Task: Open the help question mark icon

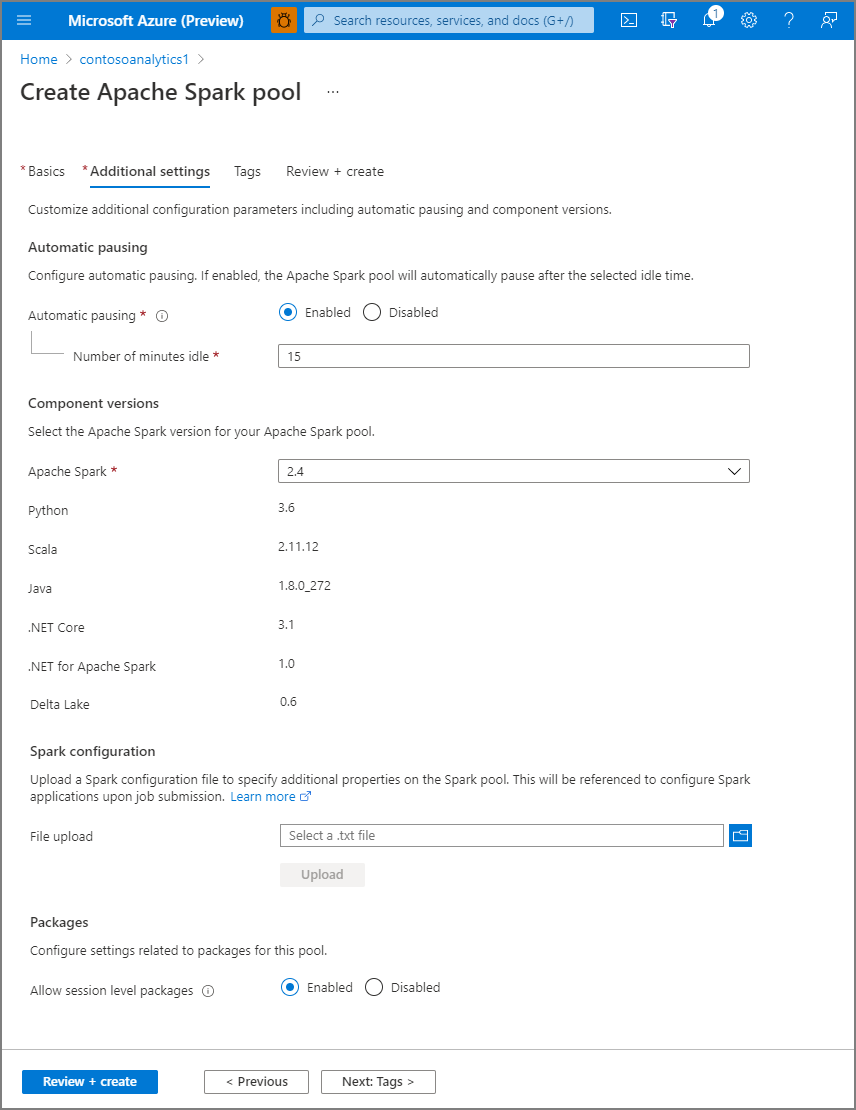Action: coord(789,20)
